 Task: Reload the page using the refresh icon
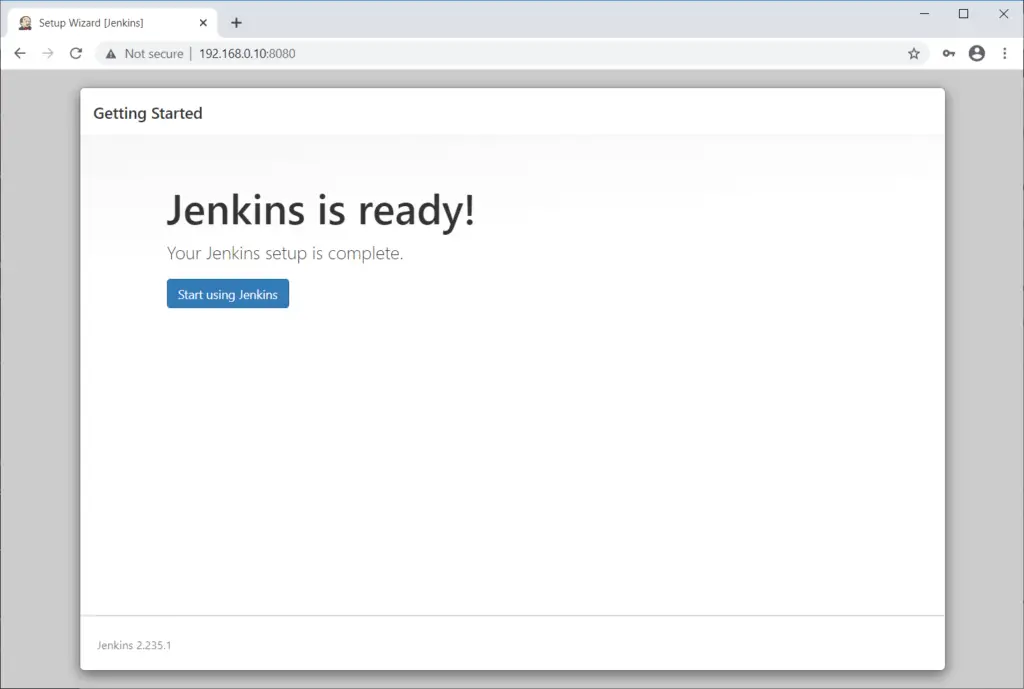coord(76,53)
